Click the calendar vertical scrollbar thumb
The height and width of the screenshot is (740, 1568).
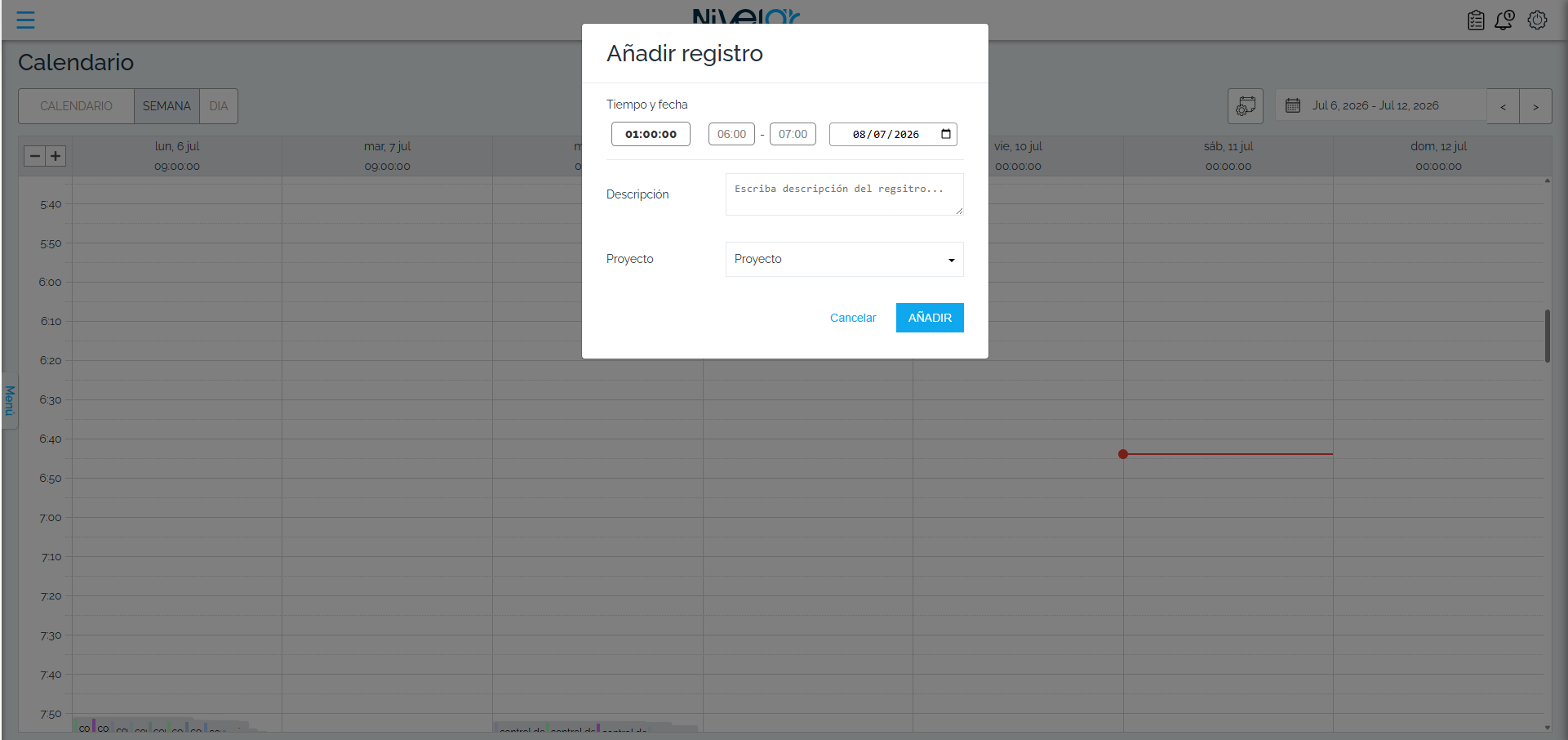(x=1548, y=336)
